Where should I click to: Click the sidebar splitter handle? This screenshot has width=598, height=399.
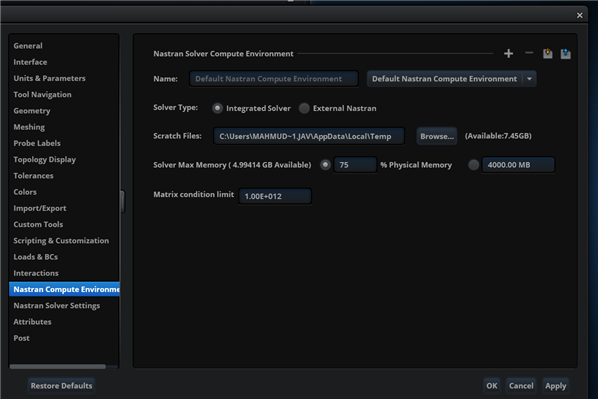122,201
